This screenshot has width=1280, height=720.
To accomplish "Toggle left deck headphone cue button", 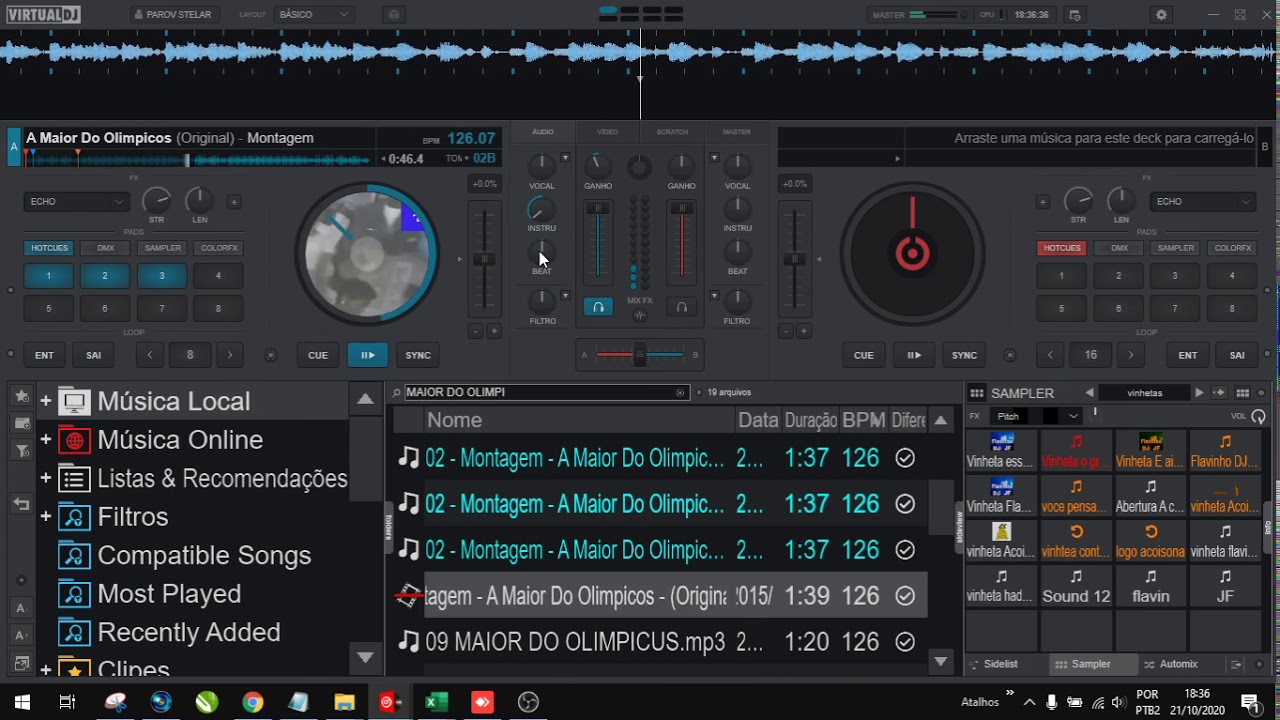I will click(598, 308).
